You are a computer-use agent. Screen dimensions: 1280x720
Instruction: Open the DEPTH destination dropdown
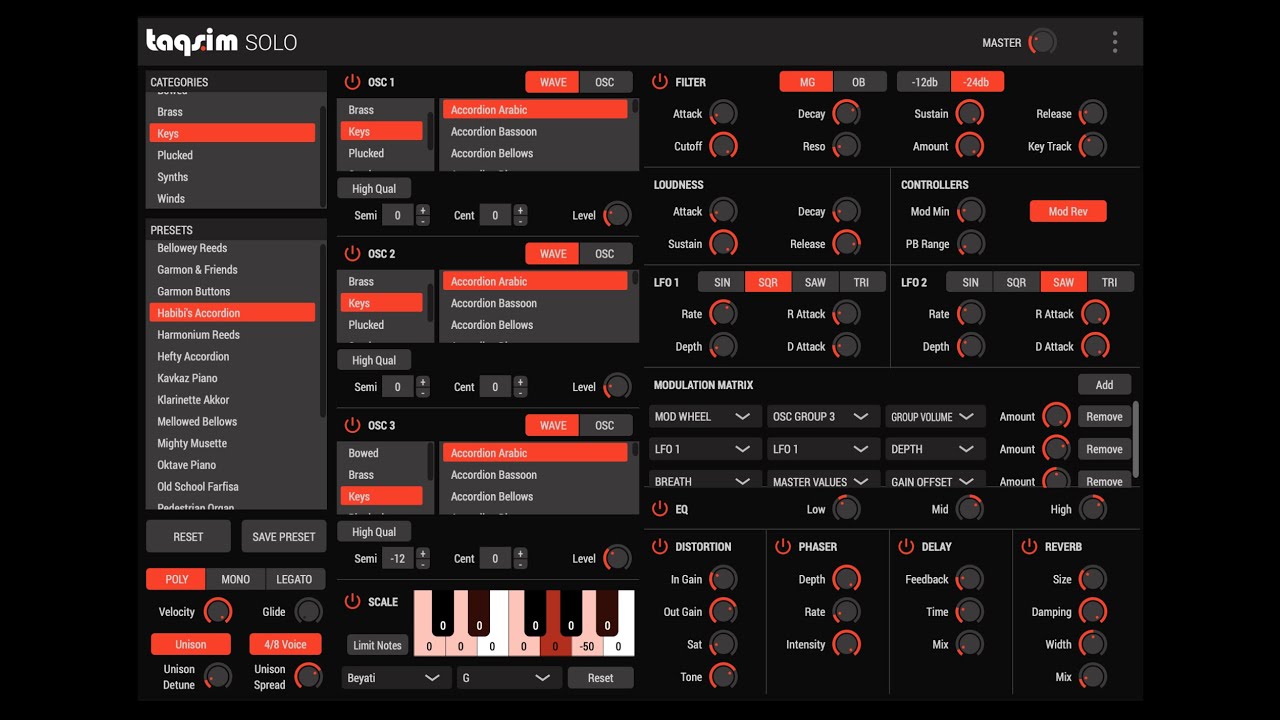point(935,449)
